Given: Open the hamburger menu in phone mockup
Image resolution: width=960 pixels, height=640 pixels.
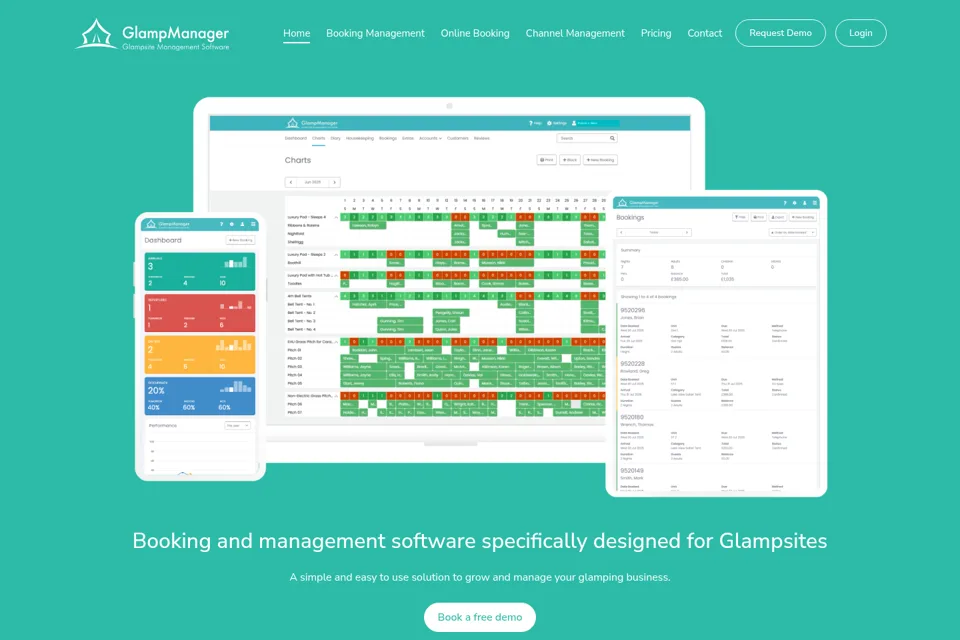Looking at the screenshot, I should (x=253, y=224).
